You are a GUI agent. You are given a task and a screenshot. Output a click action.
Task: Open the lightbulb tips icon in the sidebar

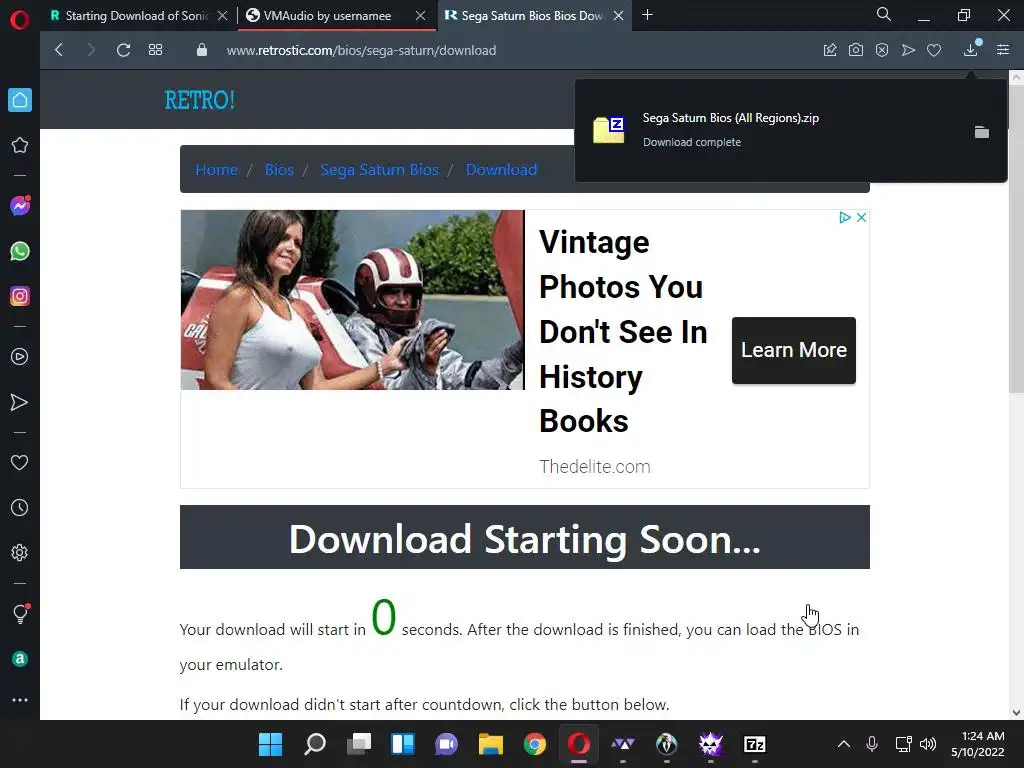(x=20, y=613)
